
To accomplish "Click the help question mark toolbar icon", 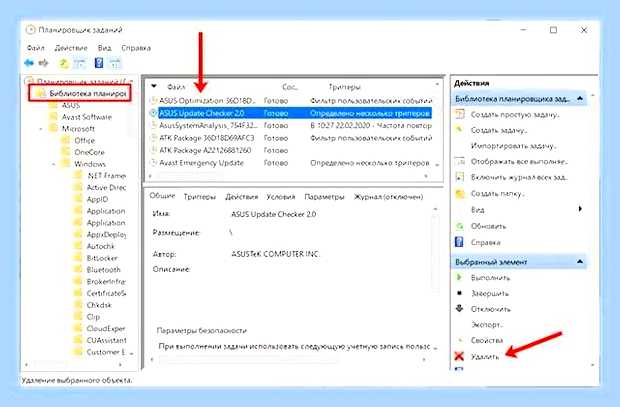I will click(x=99, y=63).
